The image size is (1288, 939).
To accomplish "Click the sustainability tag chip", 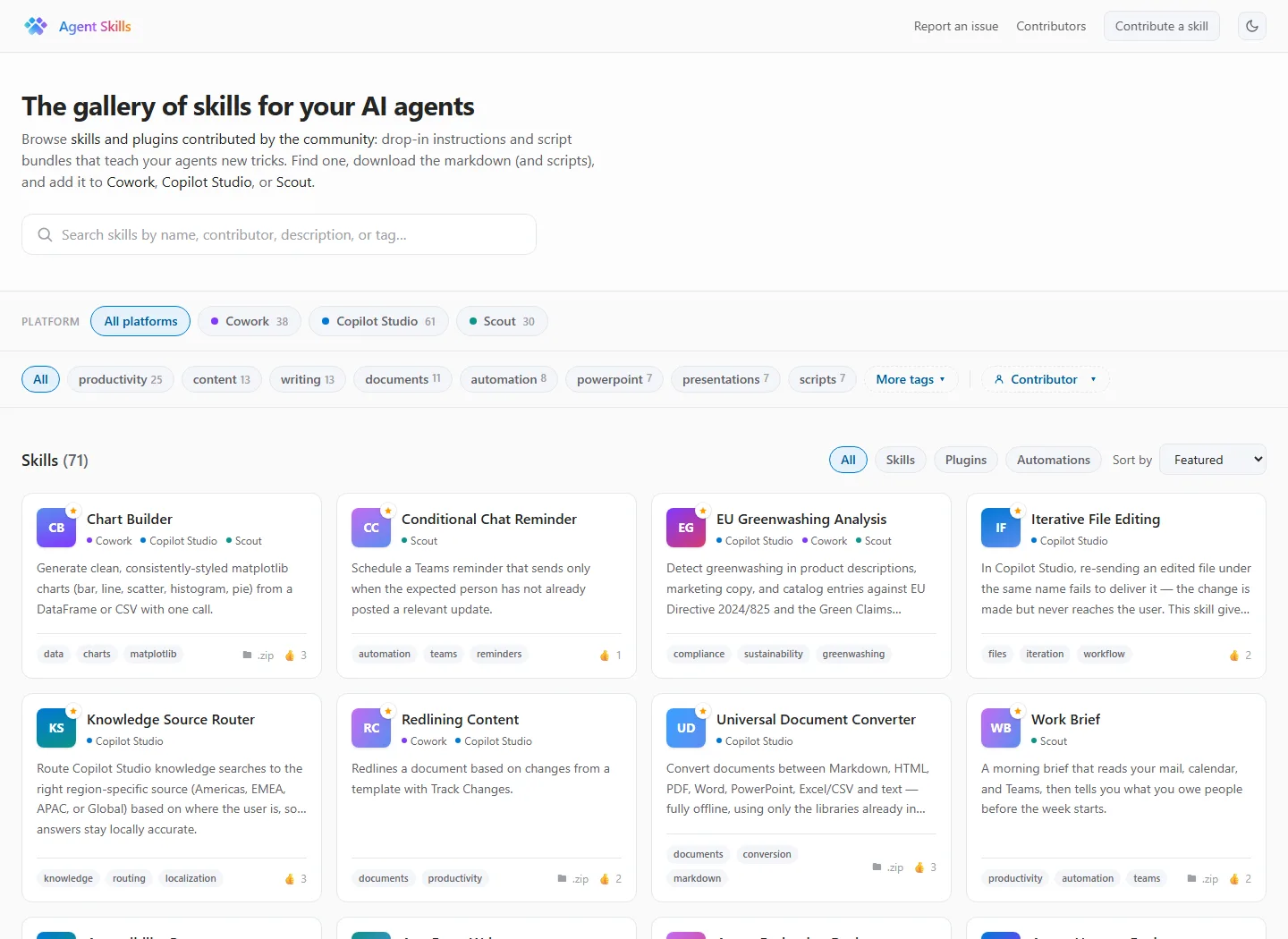I will pos(774,654).
